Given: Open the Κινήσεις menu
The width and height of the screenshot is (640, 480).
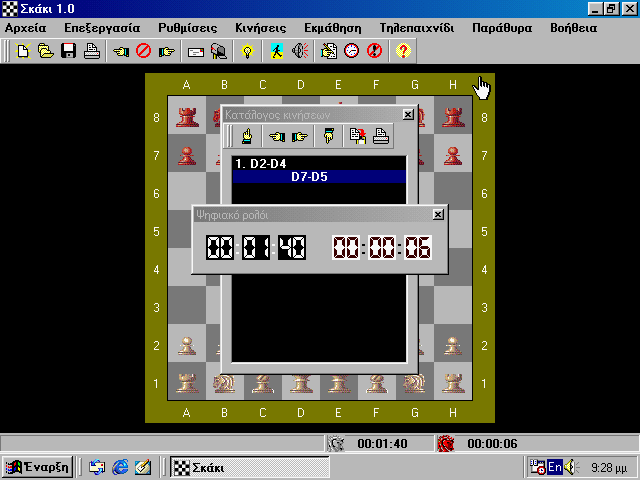Looking at the screenshot, I should (x=260, y=28).
